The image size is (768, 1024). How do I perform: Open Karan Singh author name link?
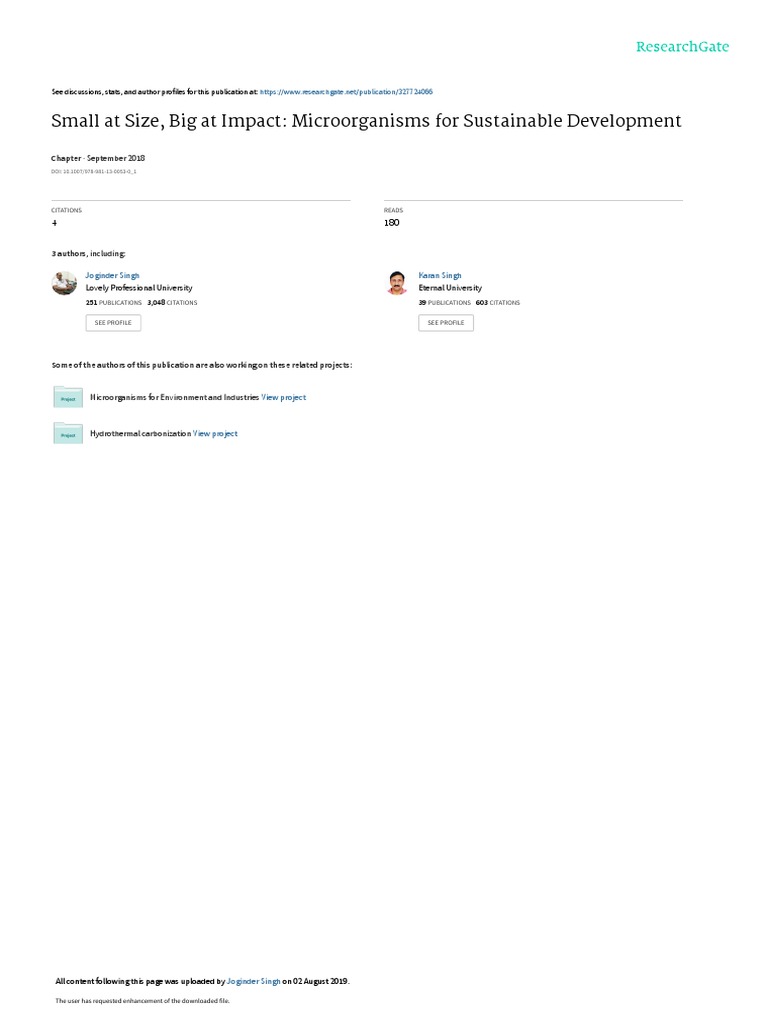coord(440,276)
